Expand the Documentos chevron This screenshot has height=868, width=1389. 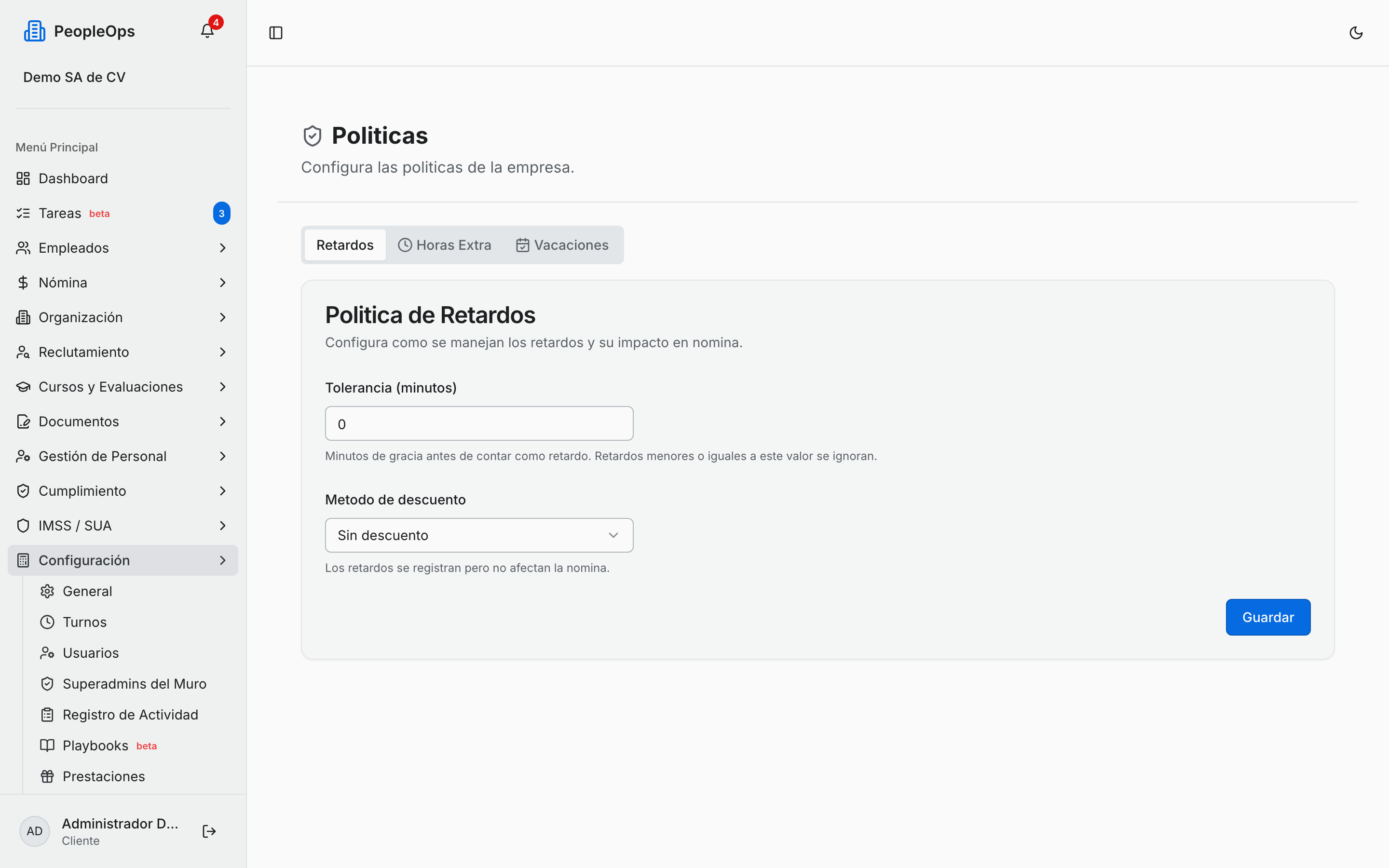pyautogui.click(x=223, y=421)
